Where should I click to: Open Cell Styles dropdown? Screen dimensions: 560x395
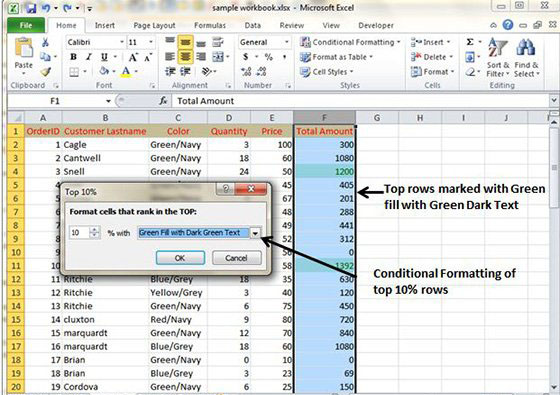pyautogui.click(x=326, y=72)
